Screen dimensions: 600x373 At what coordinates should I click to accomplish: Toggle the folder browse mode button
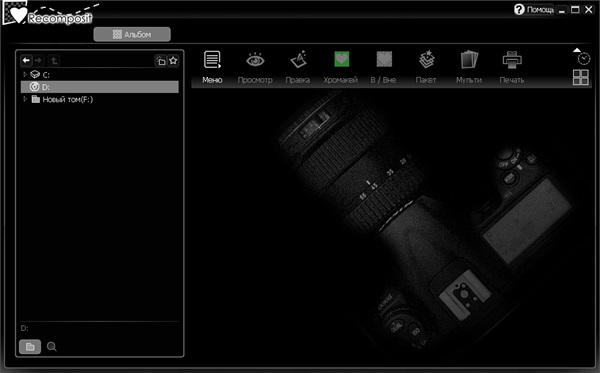point(30,347)
